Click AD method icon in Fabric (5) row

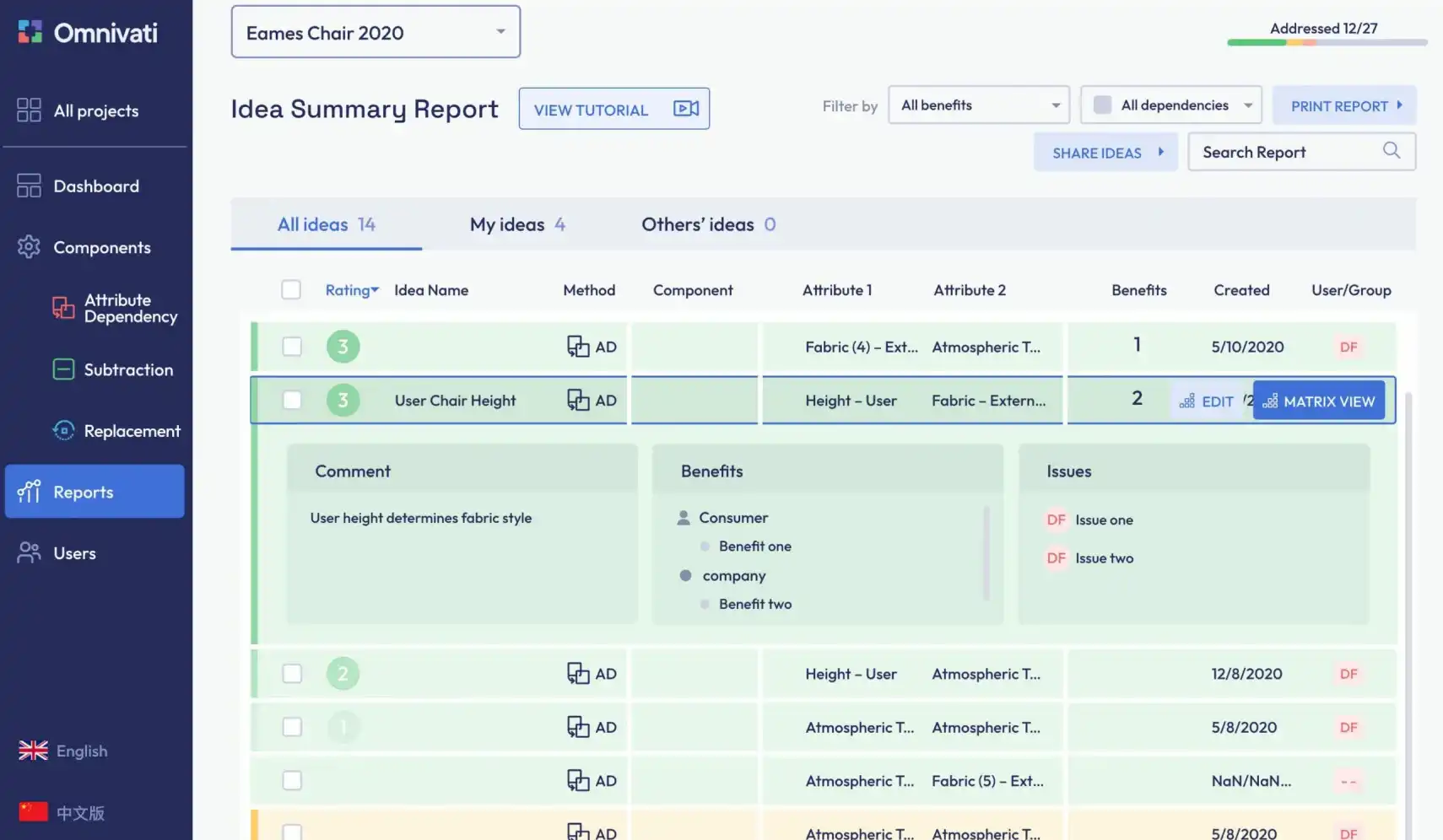[x=578, y=780]
